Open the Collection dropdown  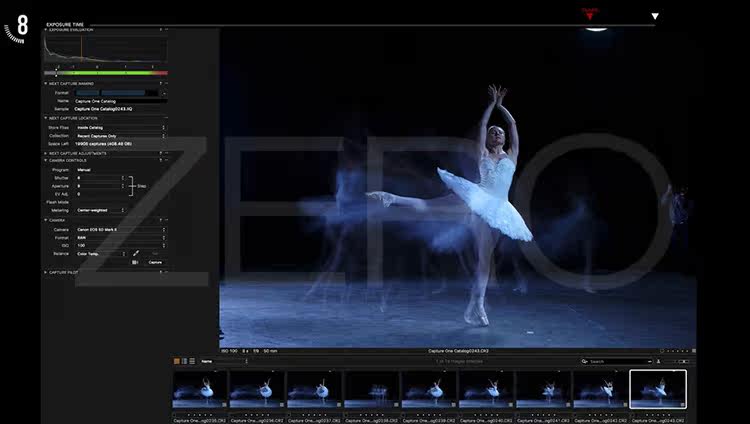pos(121,136)
